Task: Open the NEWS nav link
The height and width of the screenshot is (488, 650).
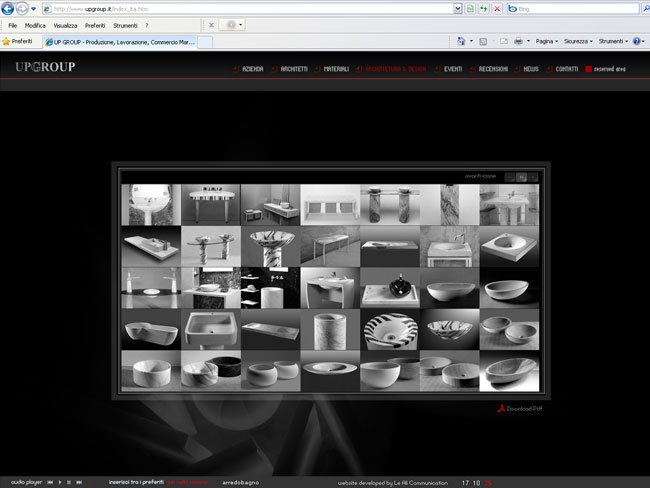Action: [x=531, y=69]
